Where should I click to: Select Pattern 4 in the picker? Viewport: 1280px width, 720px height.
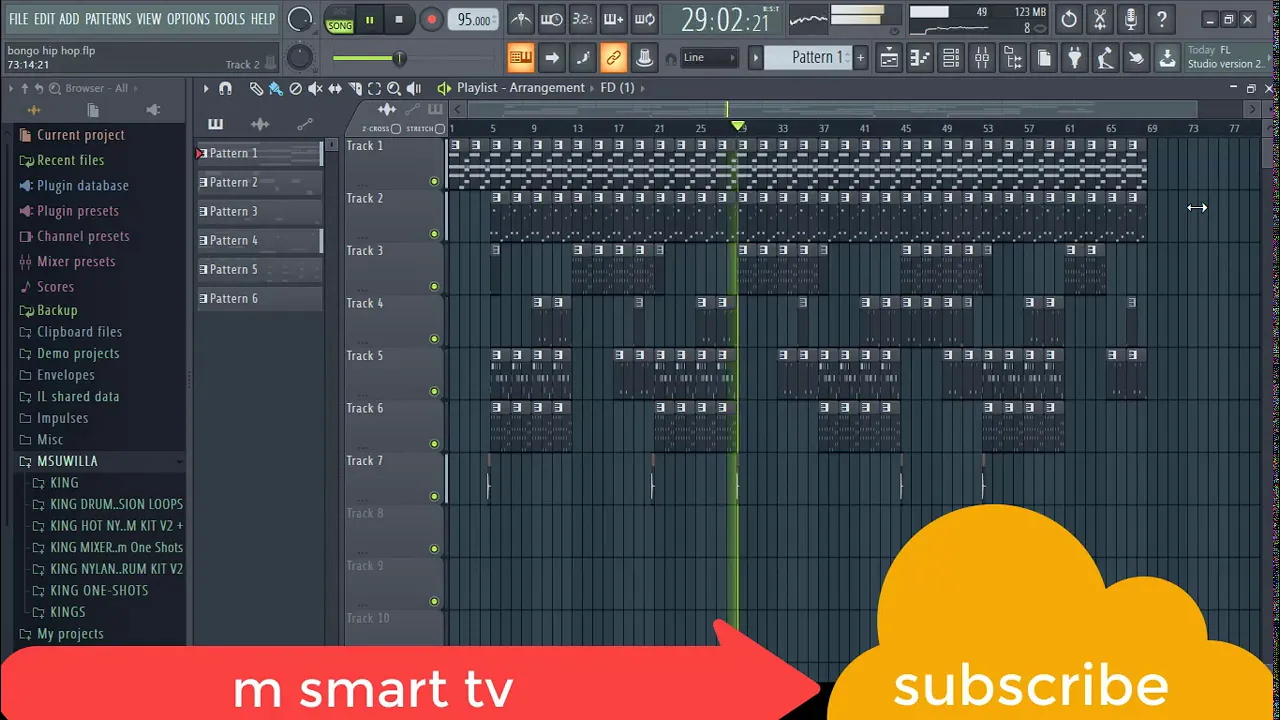[x=260, y=240]
